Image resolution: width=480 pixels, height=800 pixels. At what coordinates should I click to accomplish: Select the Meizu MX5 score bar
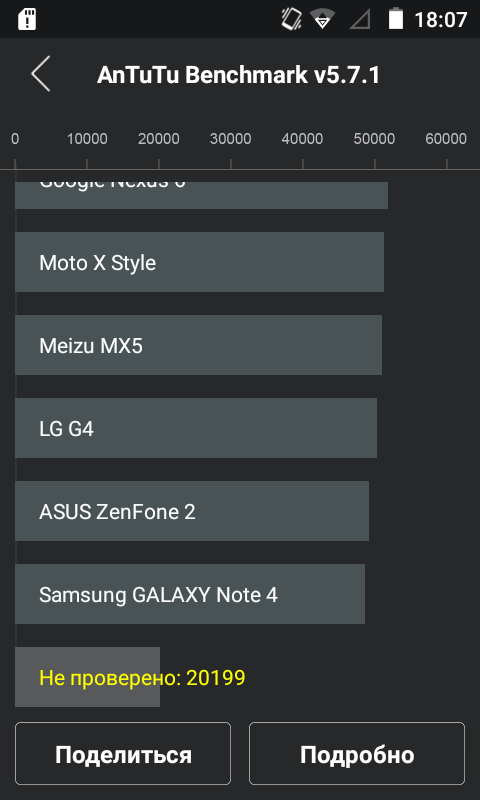pyautogui.click(x=198, y=345)
